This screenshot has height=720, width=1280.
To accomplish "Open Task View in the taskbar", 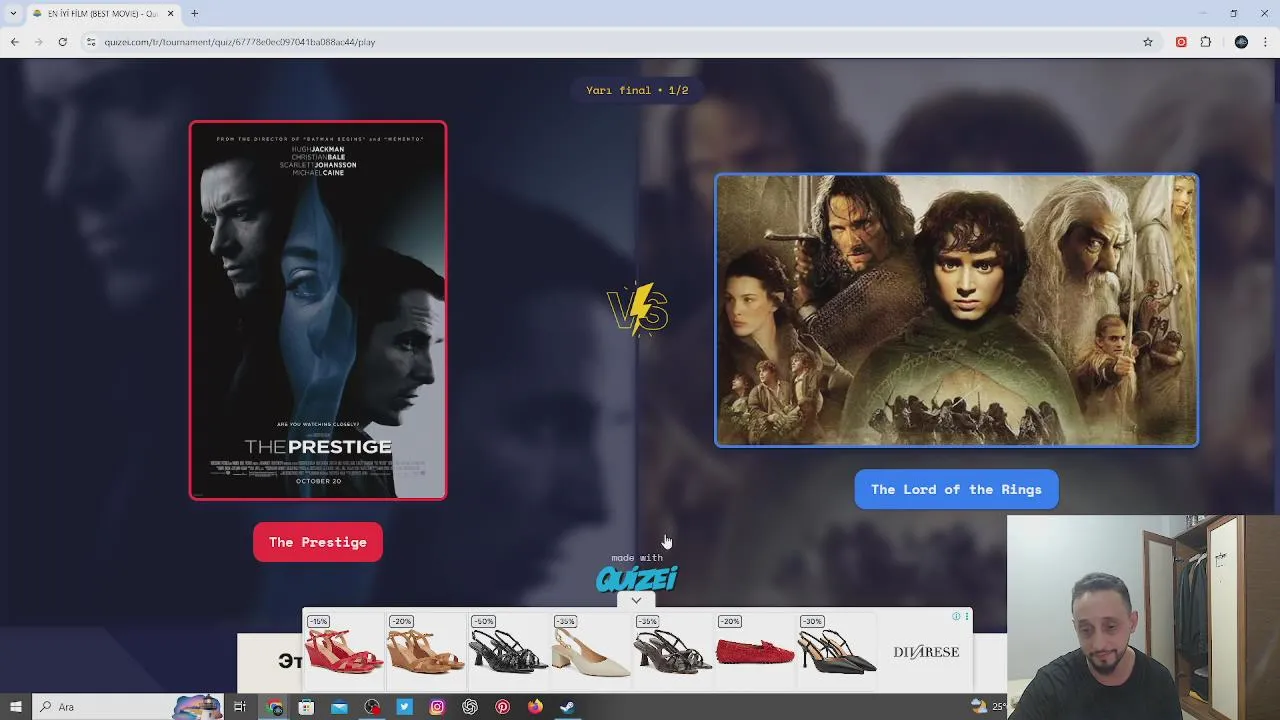I will [x=240, y=707].
